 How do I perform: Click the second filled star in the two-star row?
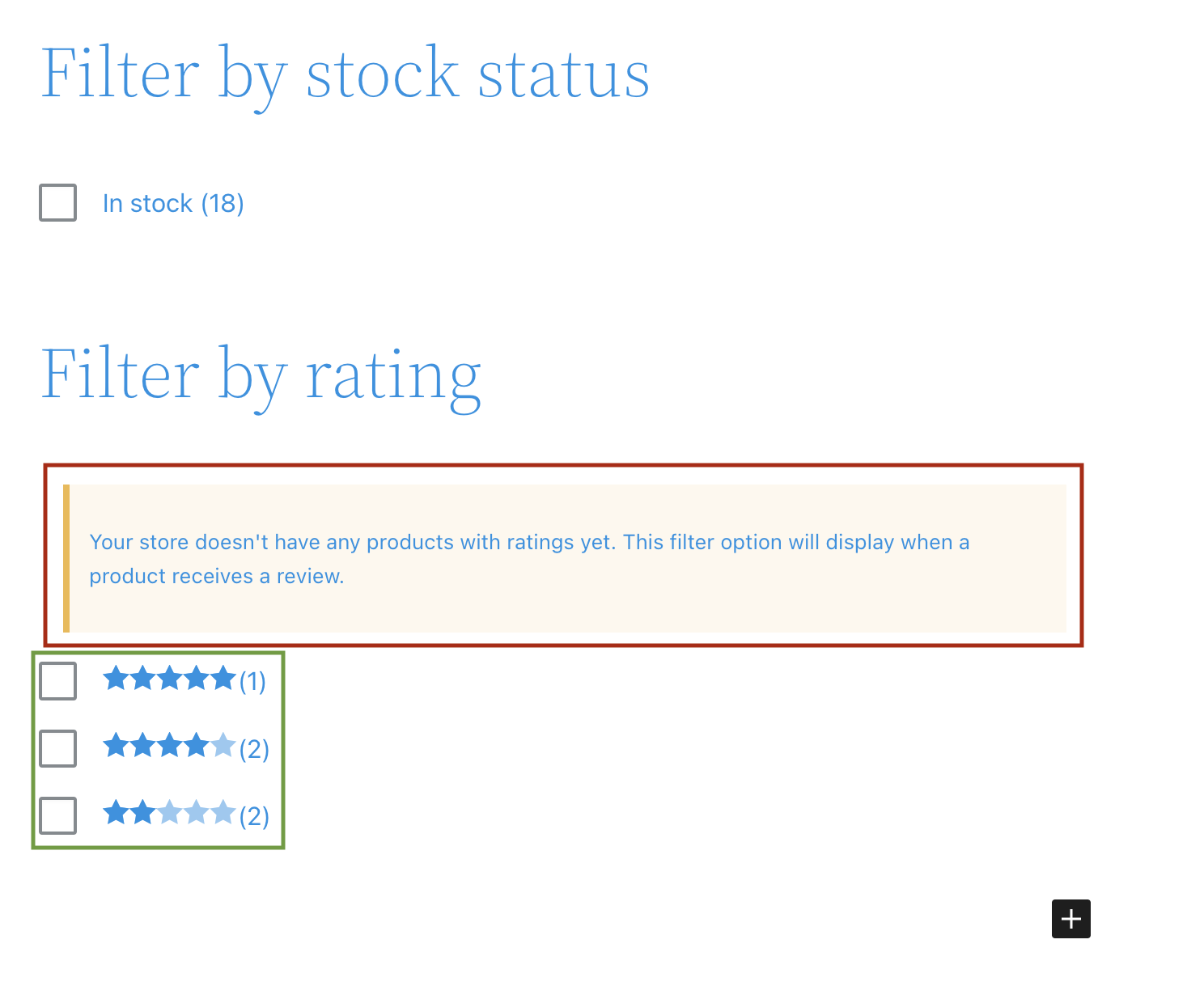click(142, 814)
